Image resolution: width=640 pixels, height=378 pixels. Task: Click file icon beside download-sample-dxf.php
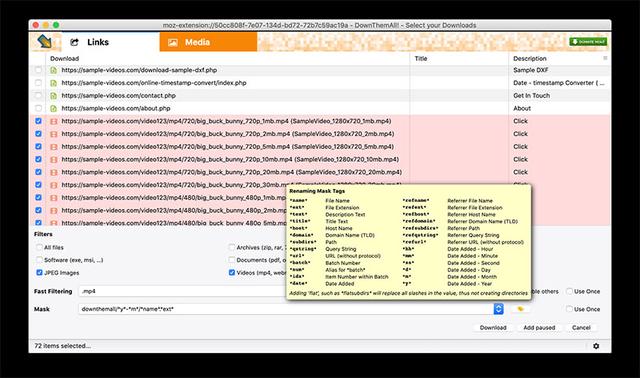pos(53,70)
